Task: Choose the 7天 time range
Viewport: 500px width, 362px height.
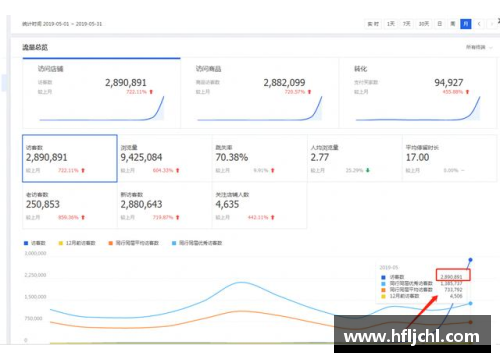Action: click(x=407, y=24)
